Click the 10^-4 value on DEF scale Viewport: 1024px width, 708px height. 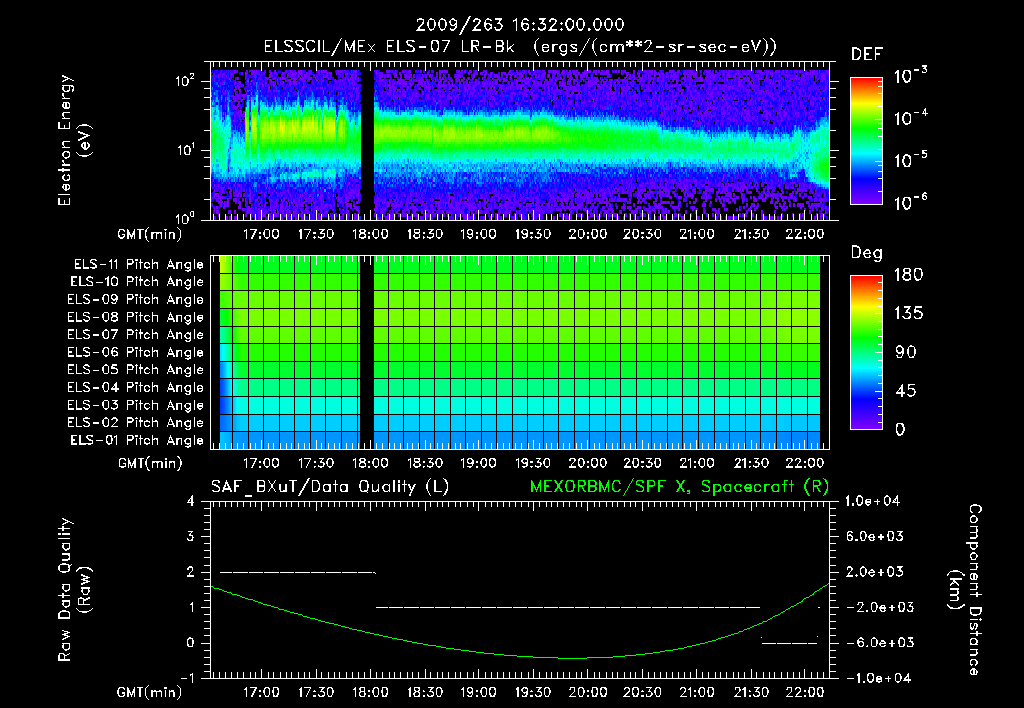(x=910, y=118)
